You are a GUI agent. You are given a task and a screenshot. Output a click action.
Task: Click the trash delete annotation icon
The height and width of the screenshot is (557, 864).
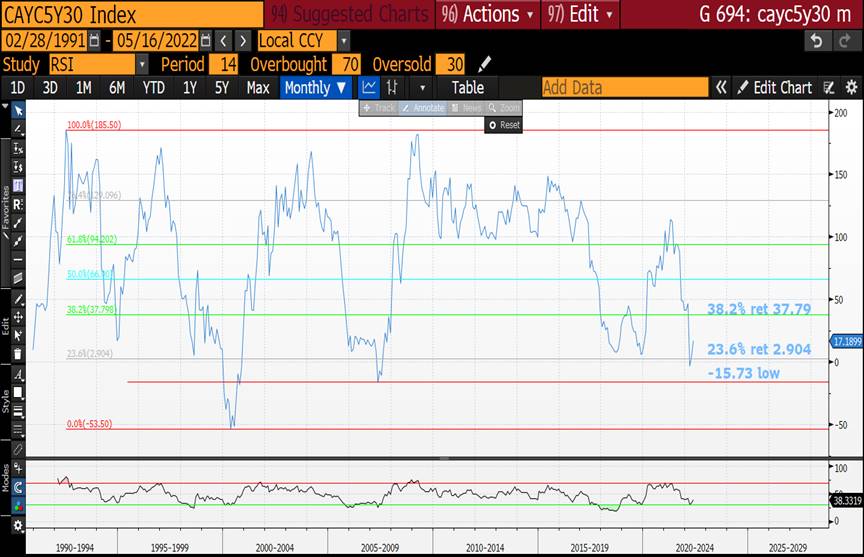tap(18, 354)
